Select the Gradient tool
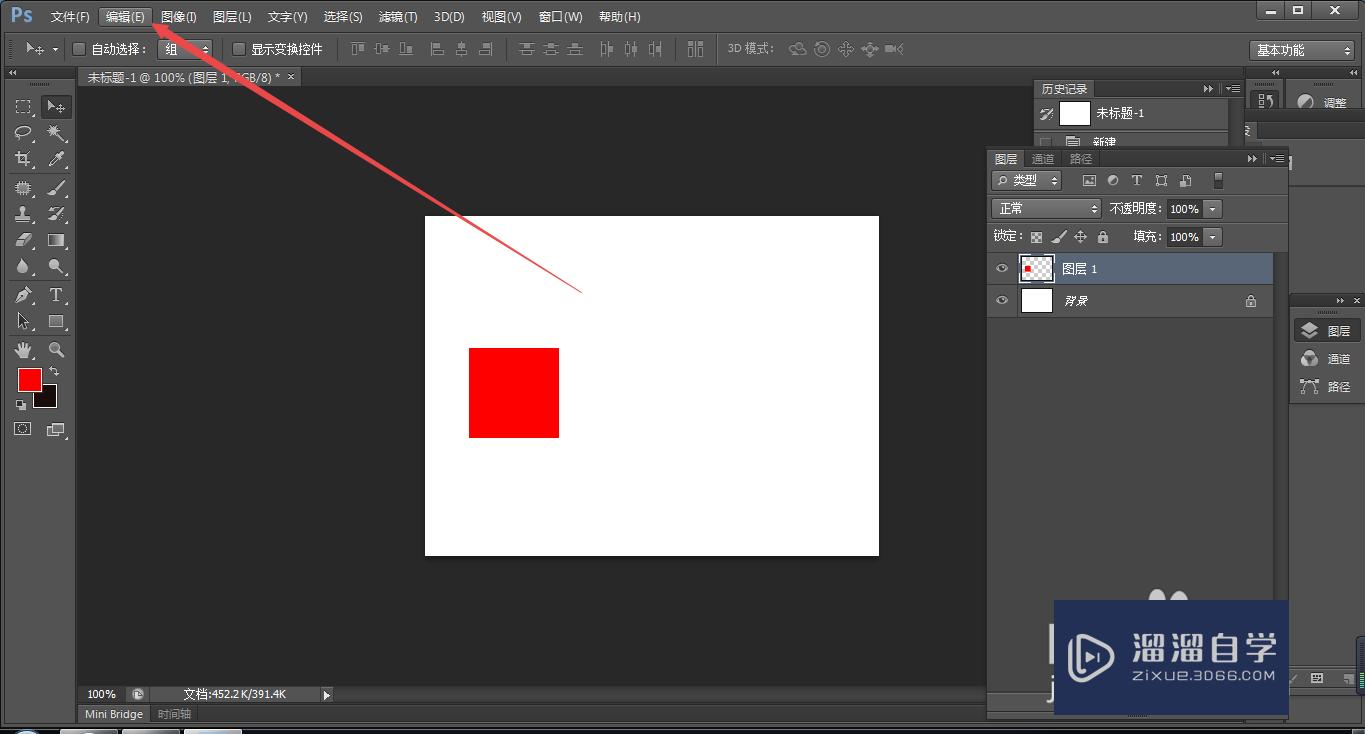Image resolution: width=1365 pixels, height=734 pixels. [56, 240]
